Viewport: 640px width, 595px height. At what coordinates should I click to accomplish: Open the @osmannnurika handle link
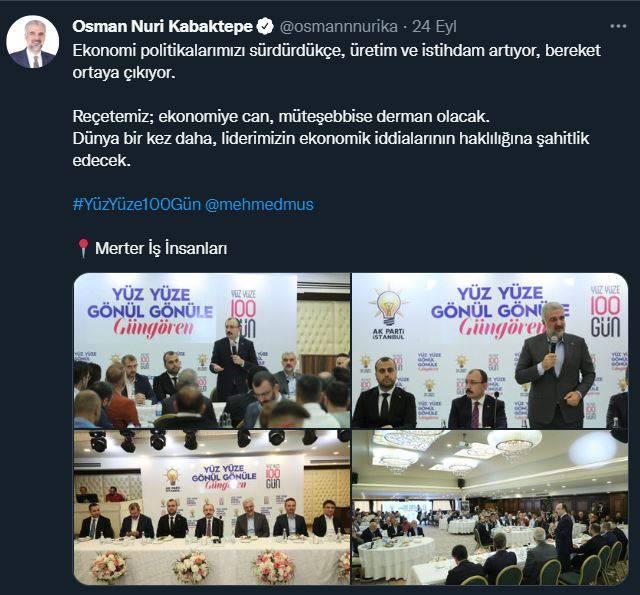[x=338, y=27]
